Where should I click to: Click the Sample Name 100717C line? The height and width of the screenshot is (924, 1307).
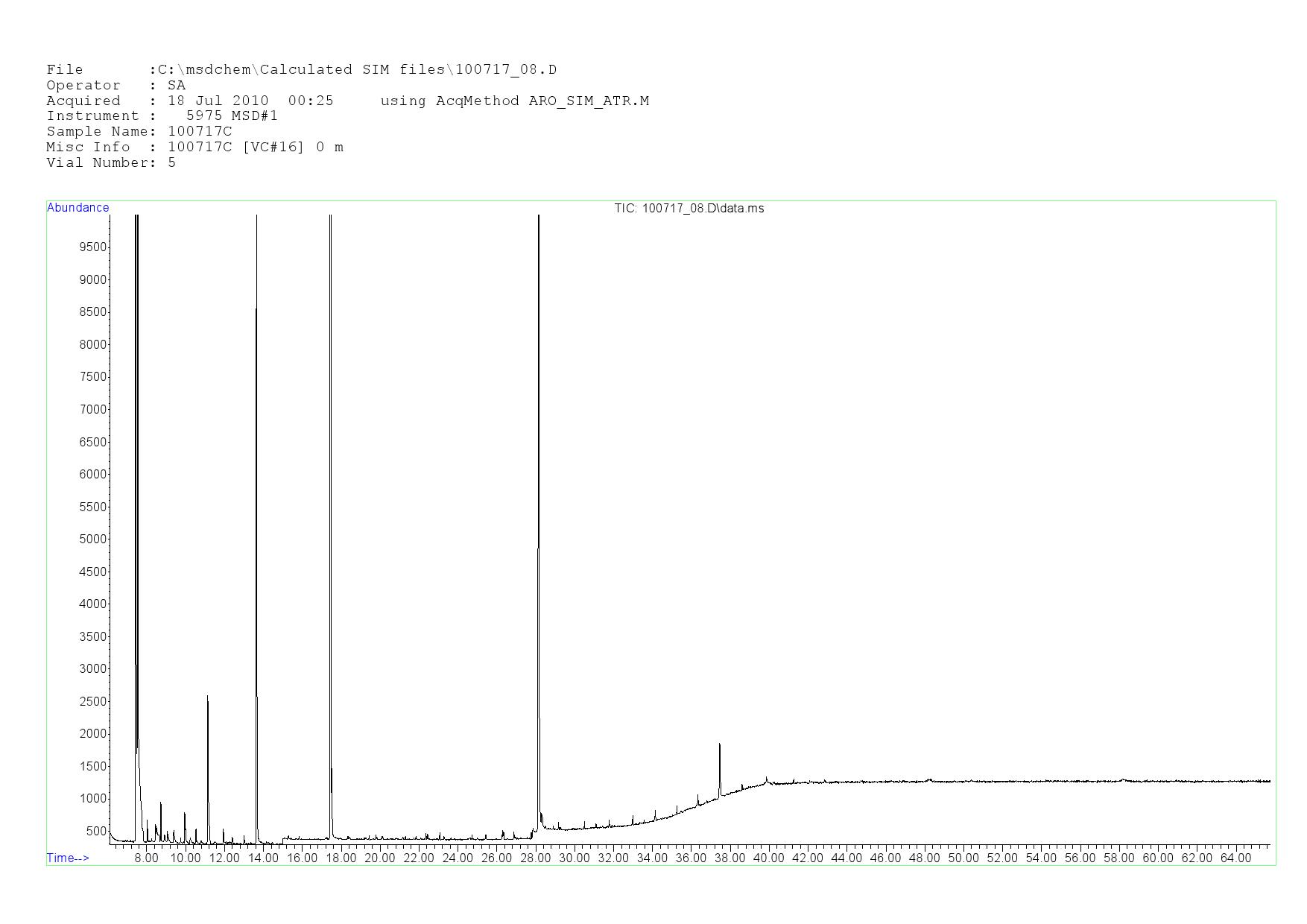tap(139, 131)
